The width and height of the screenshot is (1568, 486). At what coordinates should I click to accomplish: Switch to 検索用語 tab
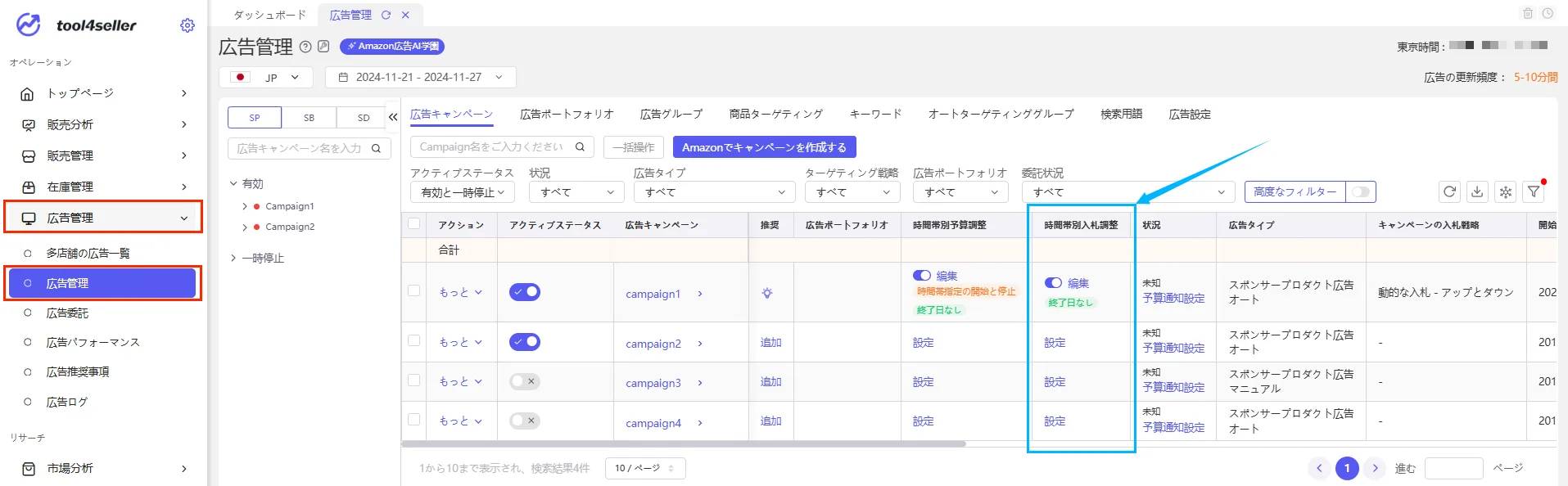(1121, 114)
